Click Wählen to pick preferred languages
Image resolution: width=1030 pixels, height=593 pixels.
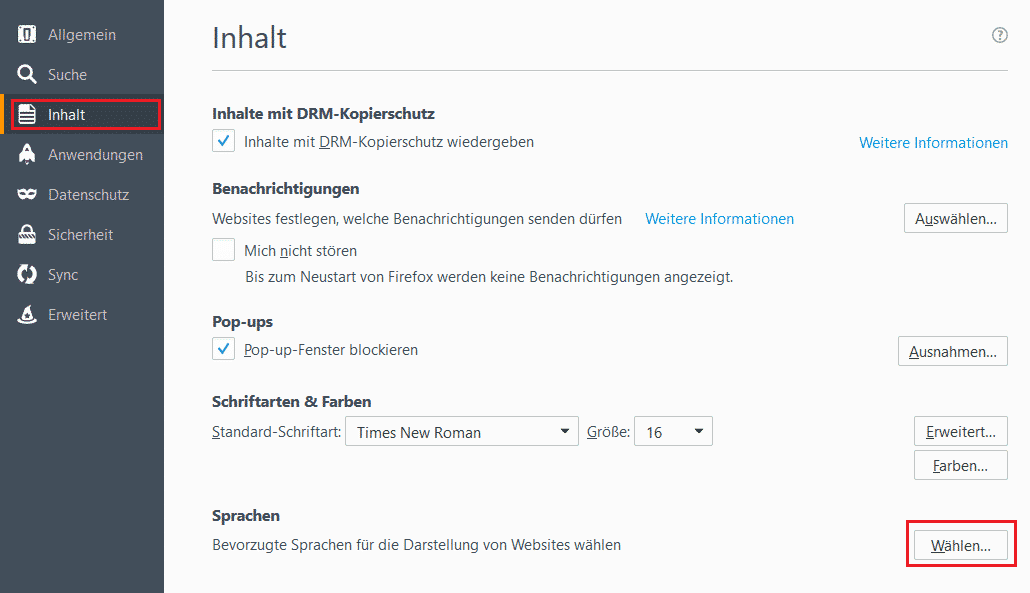[x=960, y=545]
